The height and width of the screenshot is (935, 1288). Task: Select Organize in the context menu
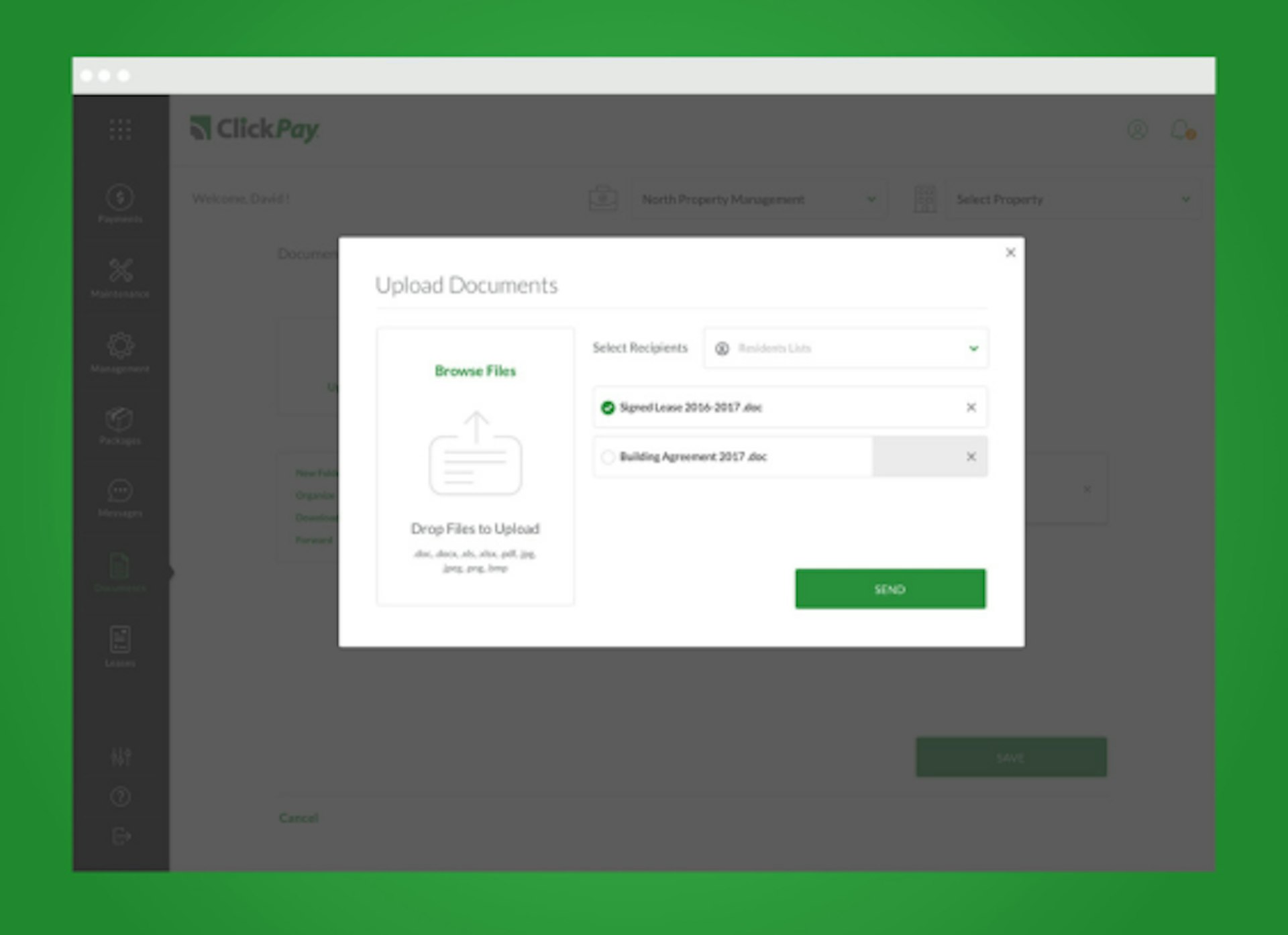tap(315, 495)
